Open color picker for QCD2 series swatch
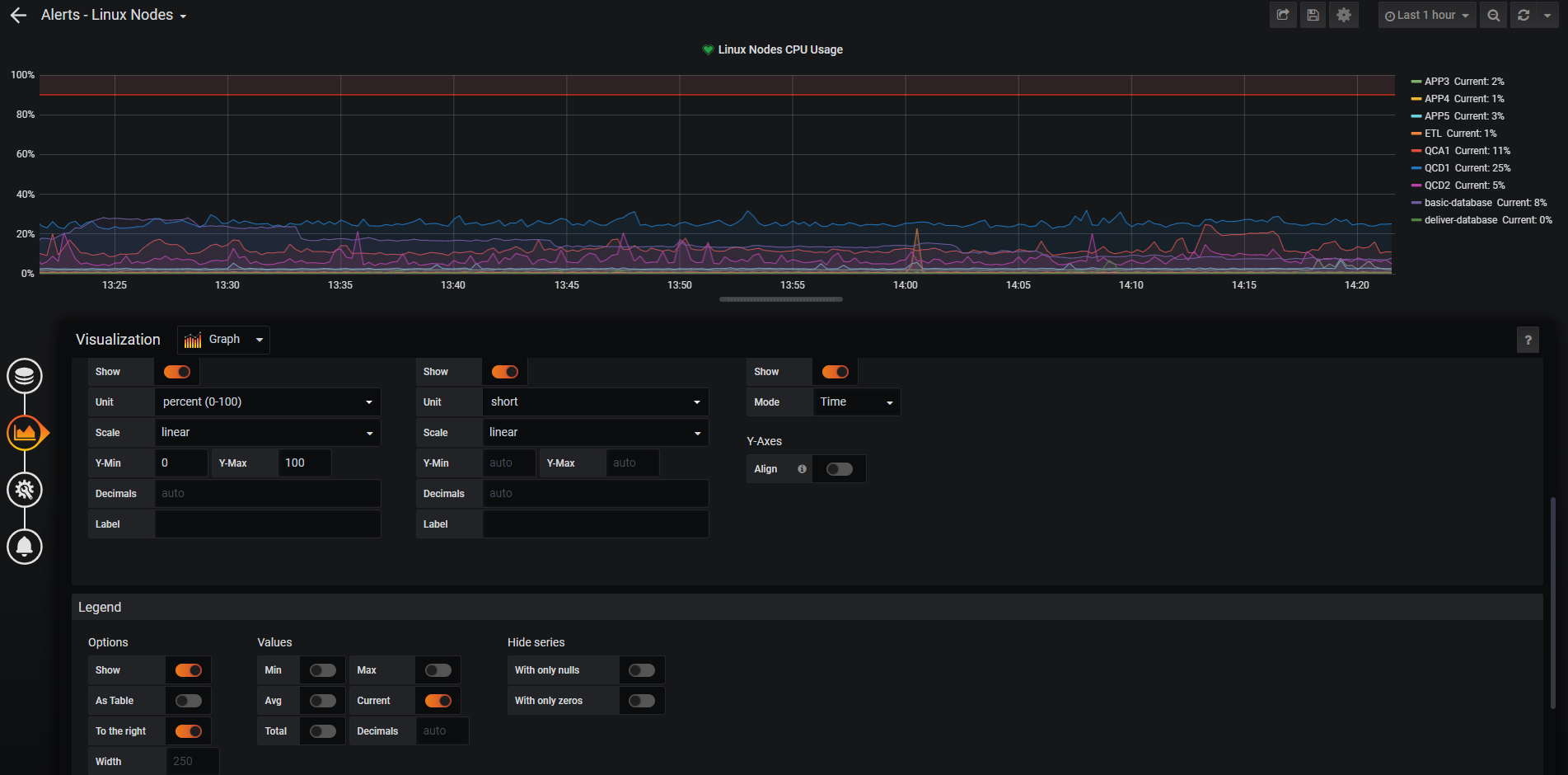The width and height of the screenshot is (1568, 775). pos(1416,186)
